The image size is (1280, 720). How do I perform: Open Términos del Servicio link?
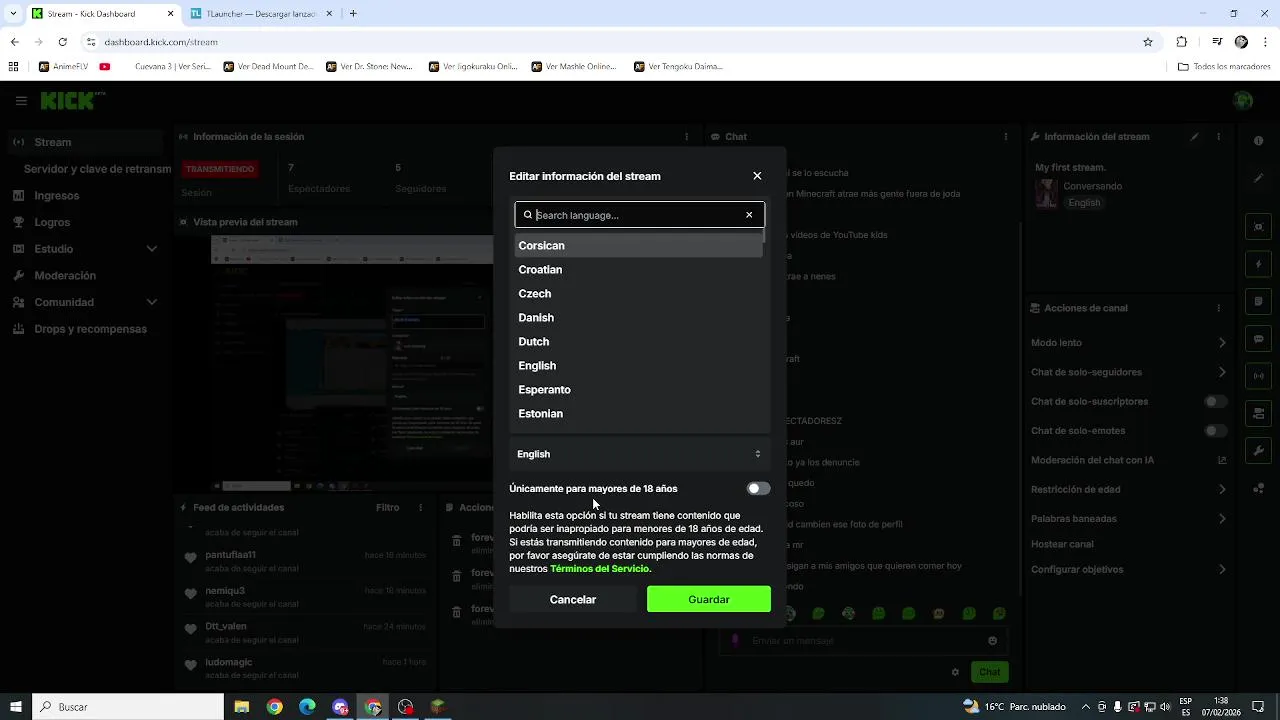pos(599,569)
